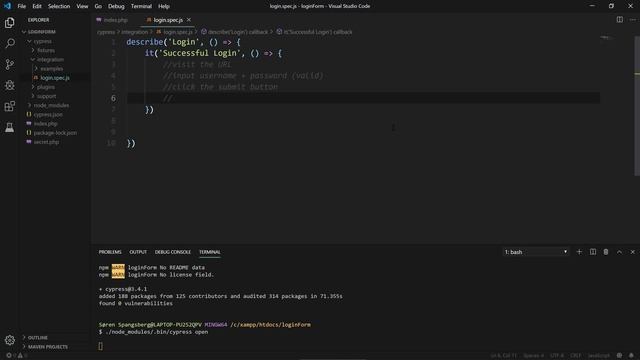Click the JavaScript language mode status entry
The height and width of the screenshot is (360, 640).
[598, 356]
